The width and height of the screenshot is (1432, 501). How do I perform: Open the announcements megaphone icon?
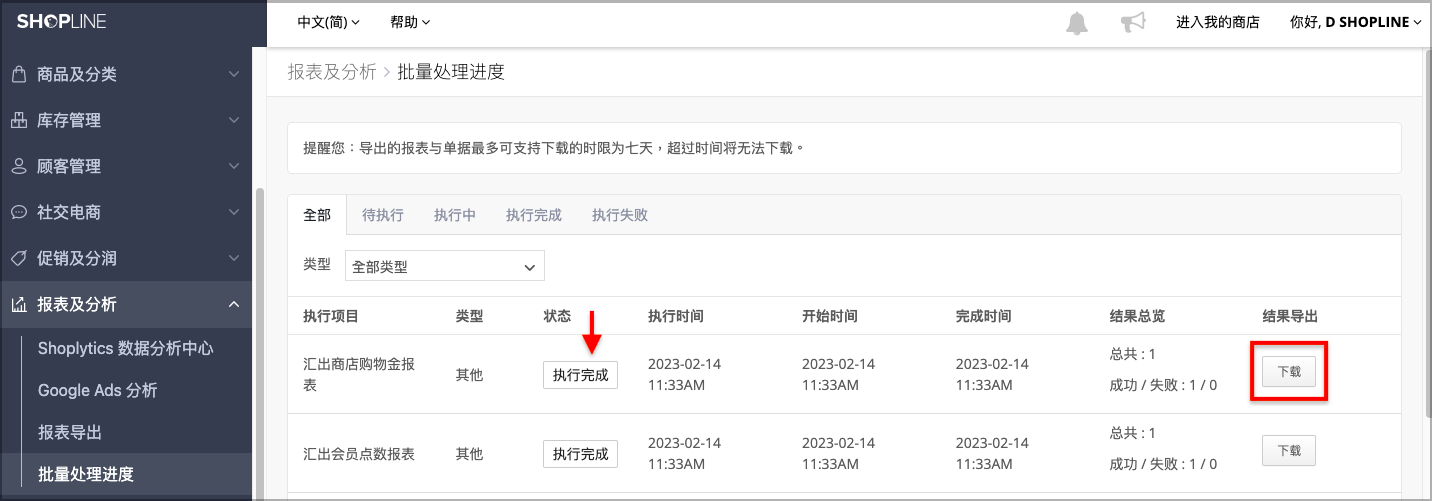[1132, 22]
